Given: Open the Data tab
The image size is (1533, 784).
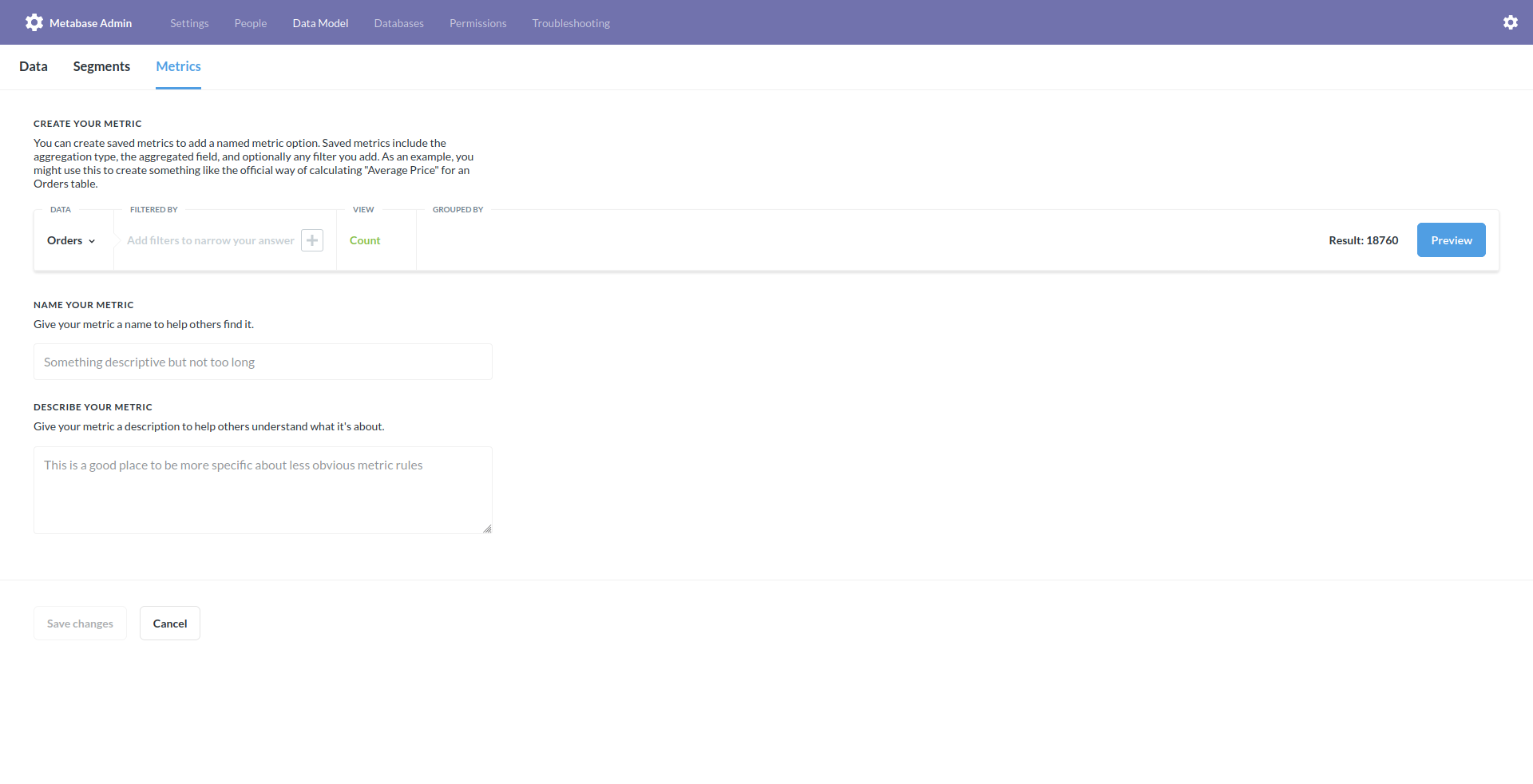Looking at the screenshot, I should coord(34,66).
